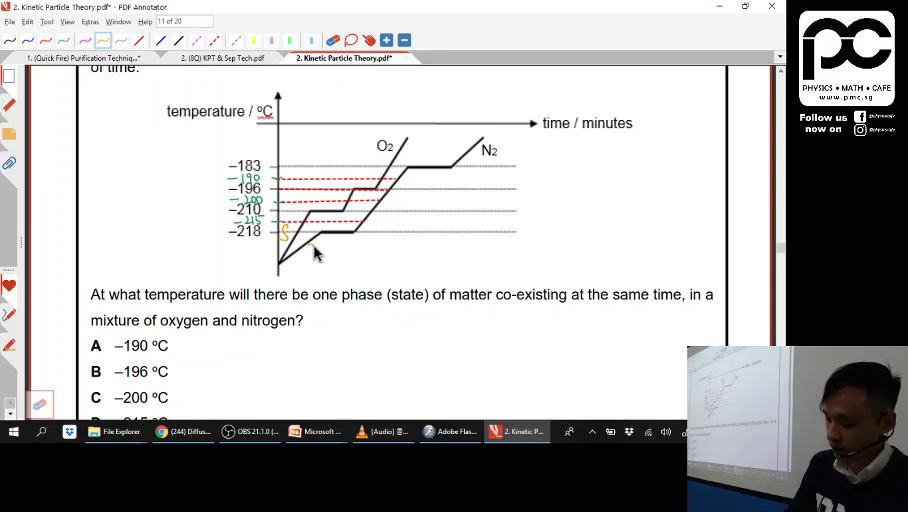Open the File menu

click(10, 21)
